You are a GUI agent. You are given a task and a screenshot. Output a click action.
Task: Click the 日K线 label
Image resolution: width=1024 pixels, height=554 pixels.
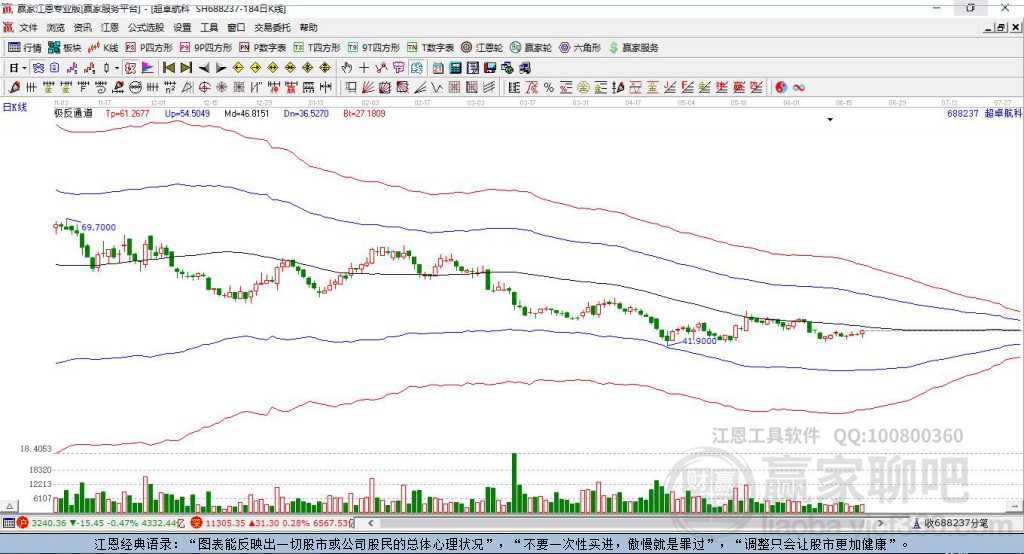click(x=15, y=107)
